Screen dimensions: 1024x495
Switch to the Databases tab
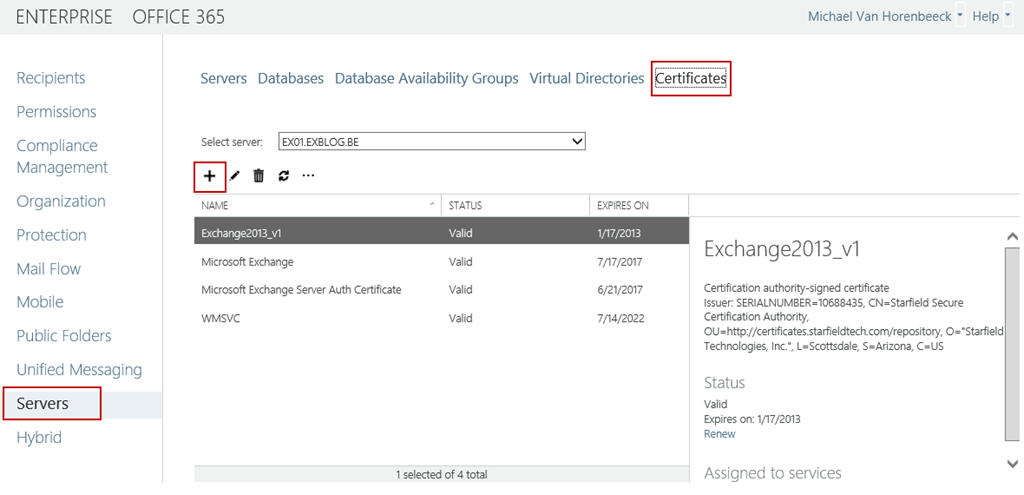click(x=290, y=78)
